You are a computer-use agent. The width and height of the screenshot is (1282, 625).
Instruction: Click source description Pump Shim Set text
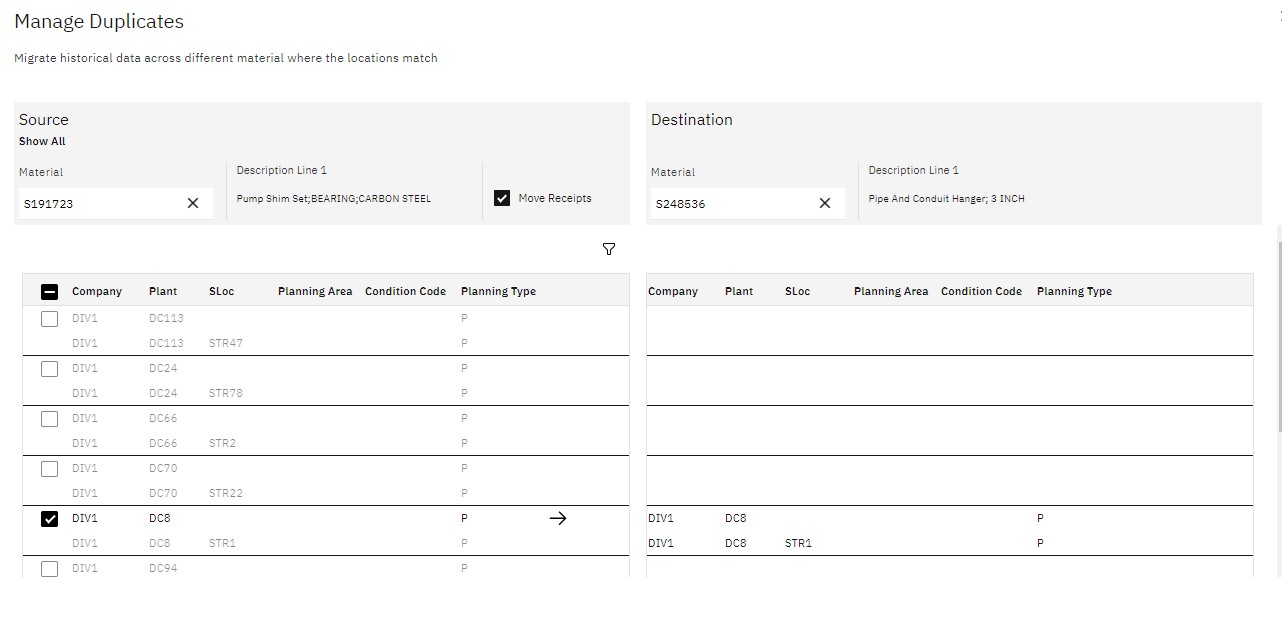coord(334,198)
